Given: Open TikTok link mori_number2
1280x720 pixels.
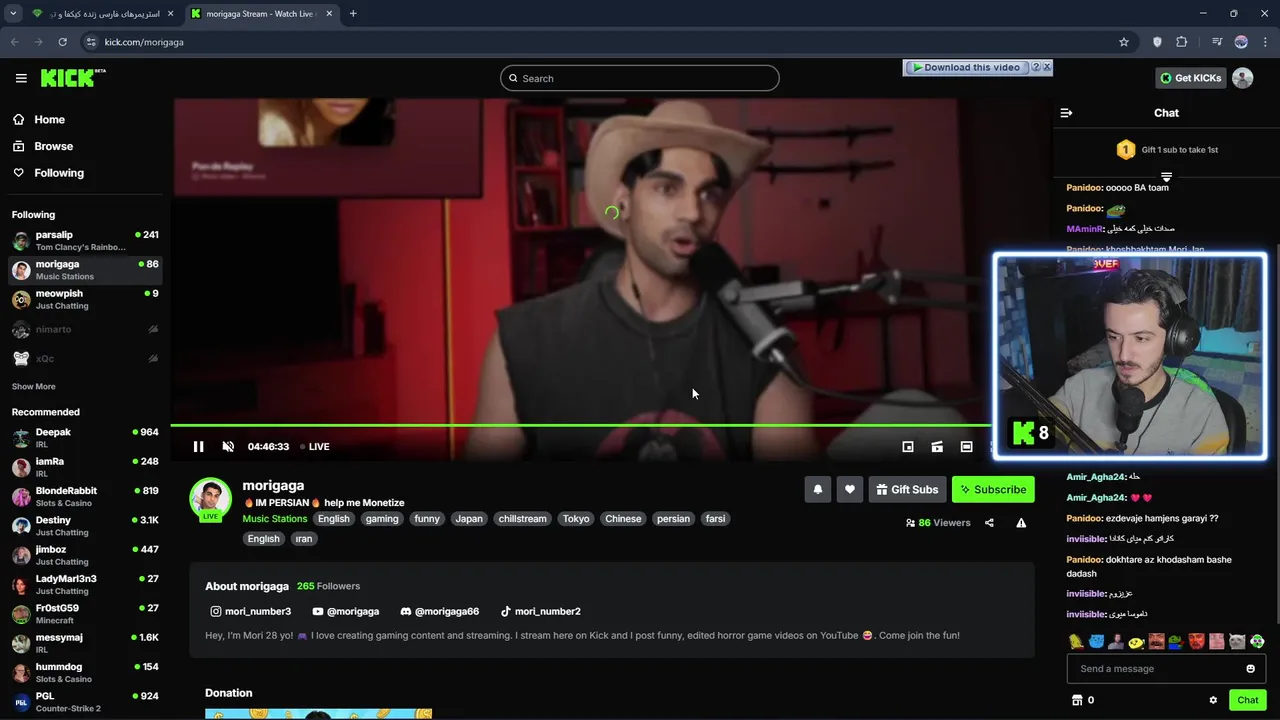Looking at the screenshot, I should [540, 611].
